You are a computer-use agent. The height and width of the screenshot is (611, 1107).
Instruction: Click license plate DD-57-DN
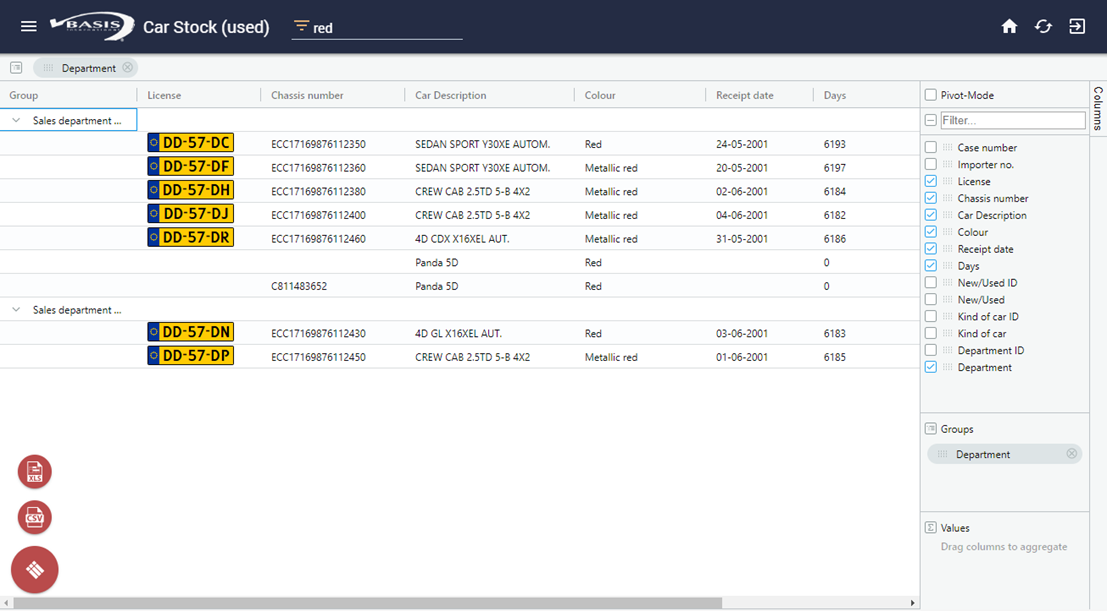pos(191,332)
